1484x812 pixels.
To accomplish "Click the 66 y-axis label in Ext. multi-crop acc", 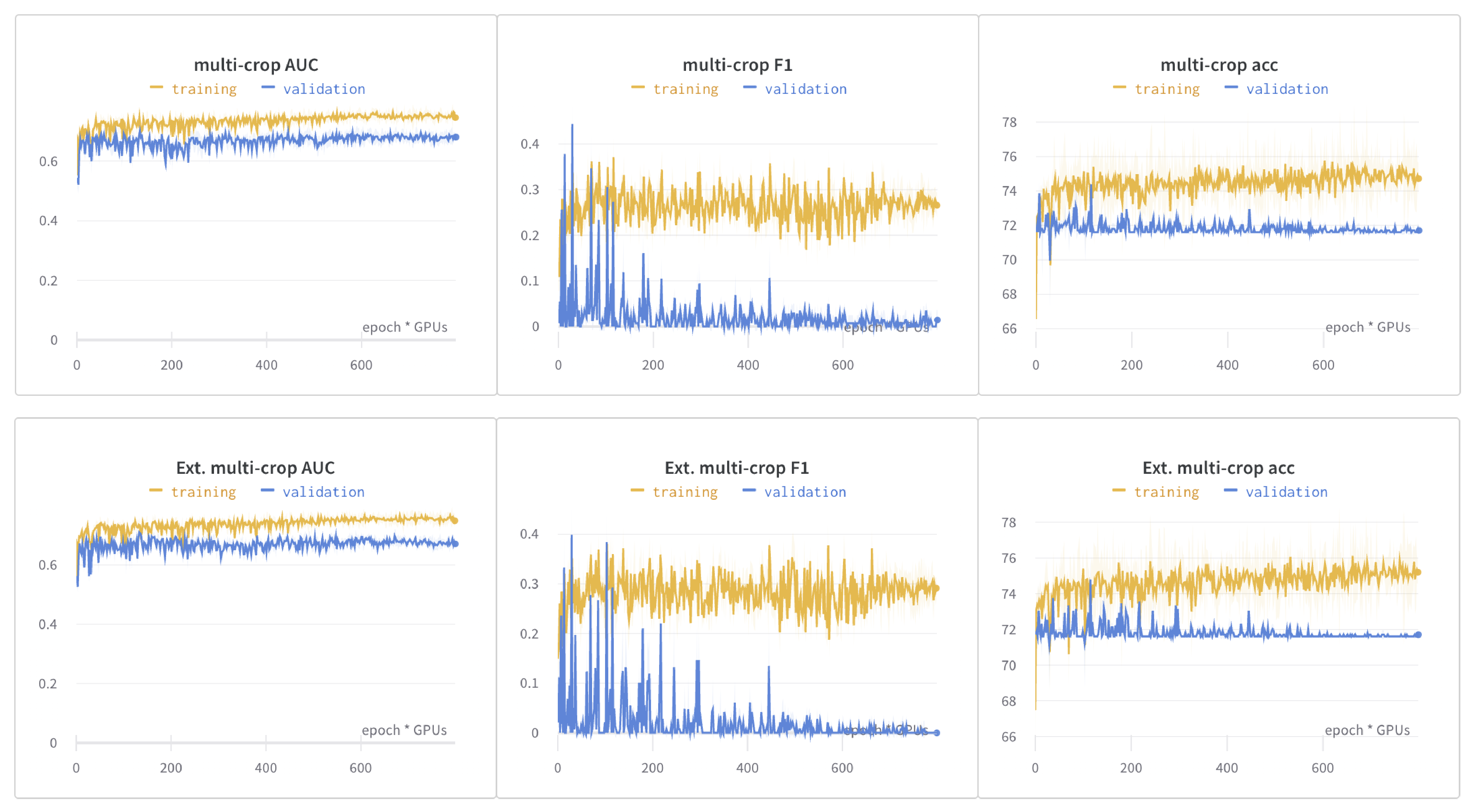I will coord(1009,737).
